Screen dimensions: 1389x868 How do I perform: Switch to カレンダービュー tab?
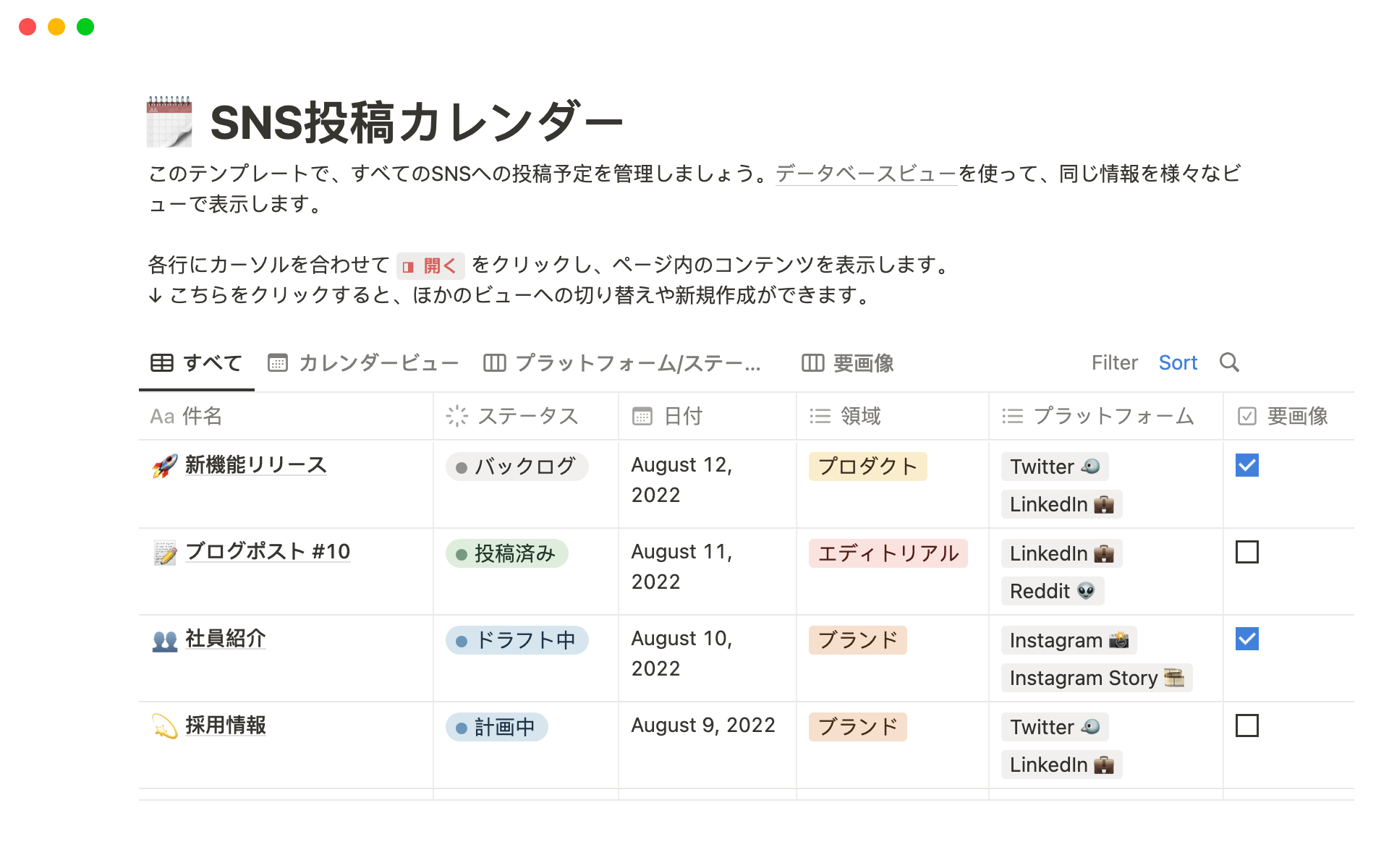(x=363, y=362)
